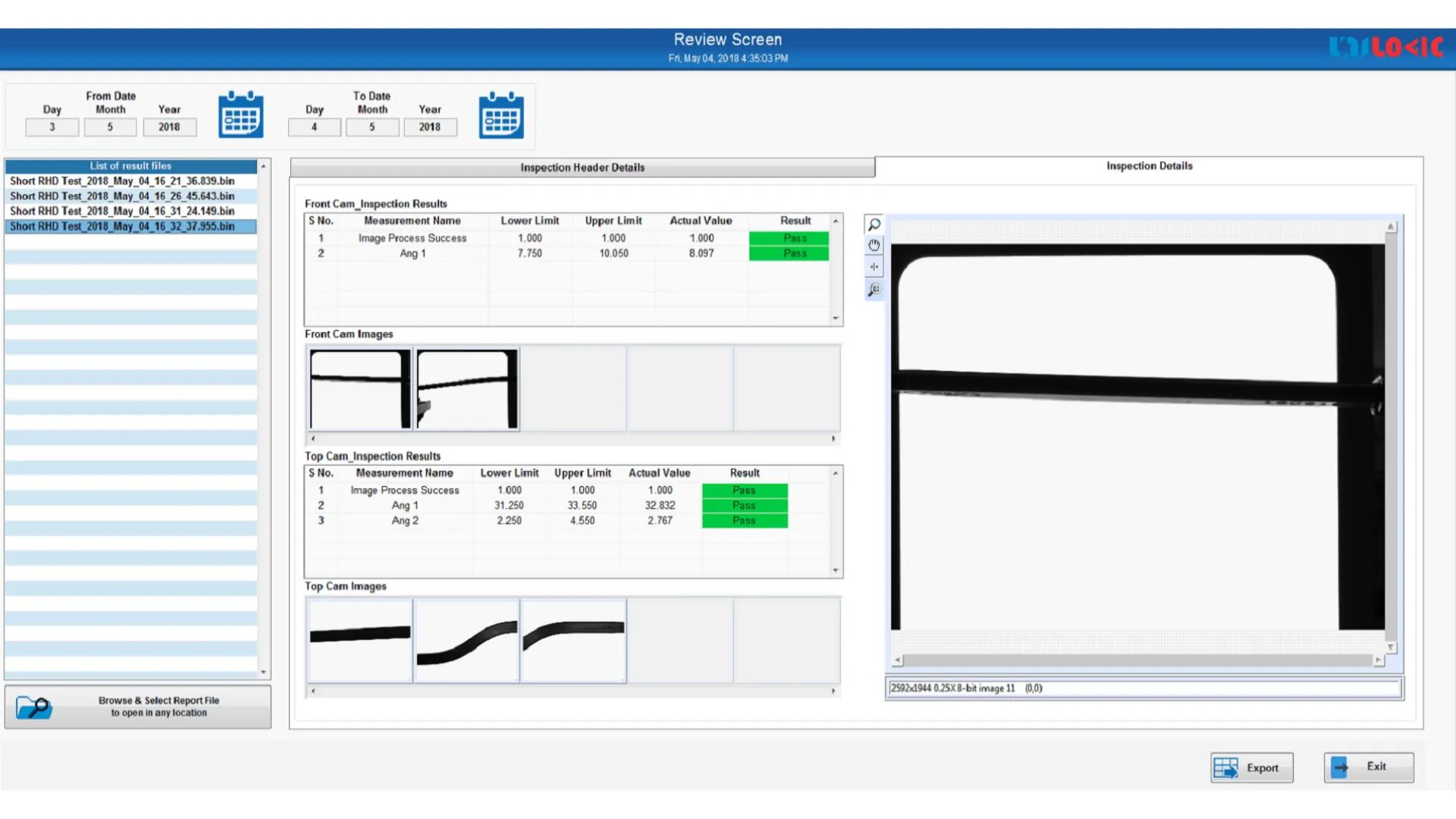Click the Exit arrow icon
Viewport: 1456px width, 819px height.
pos(1340,767)
